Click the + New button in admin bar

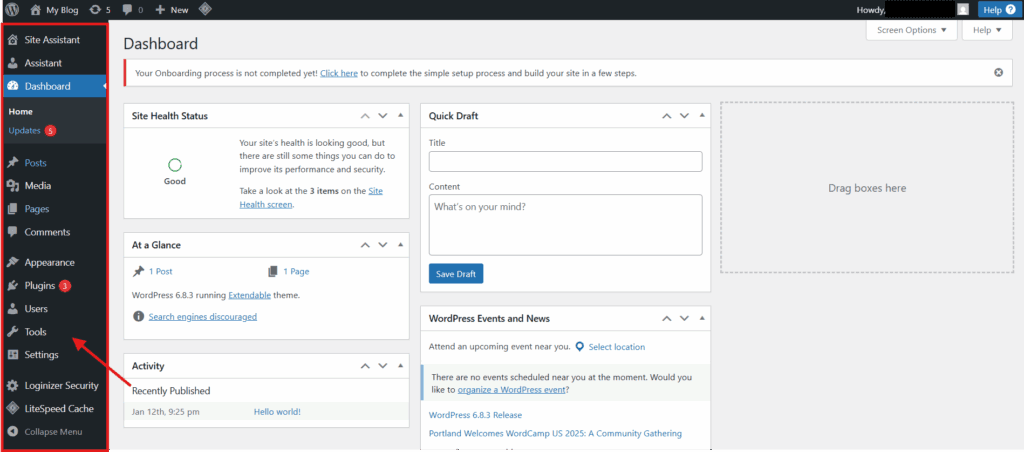172,9
